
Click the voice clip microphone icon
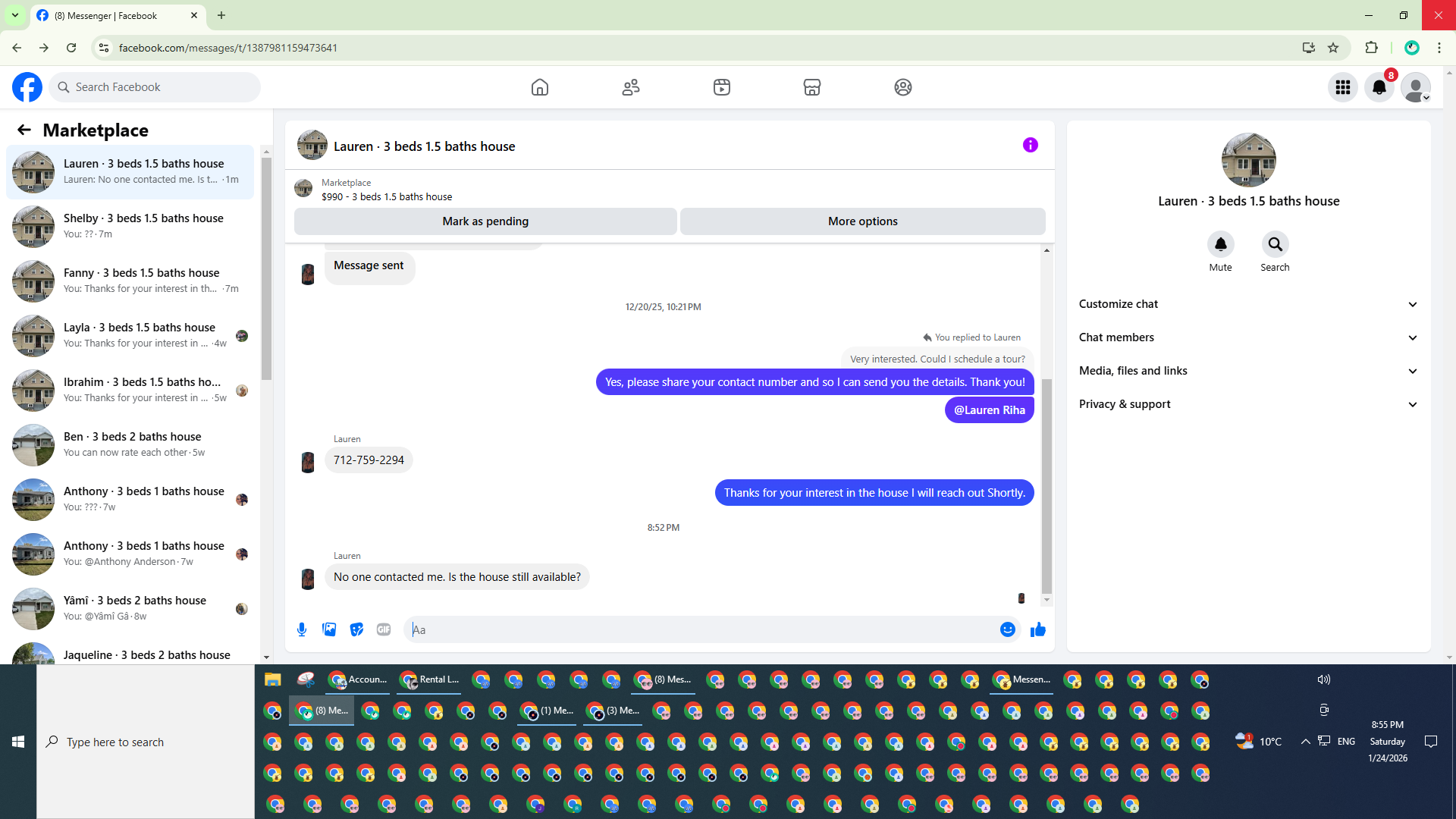point(302,629)
